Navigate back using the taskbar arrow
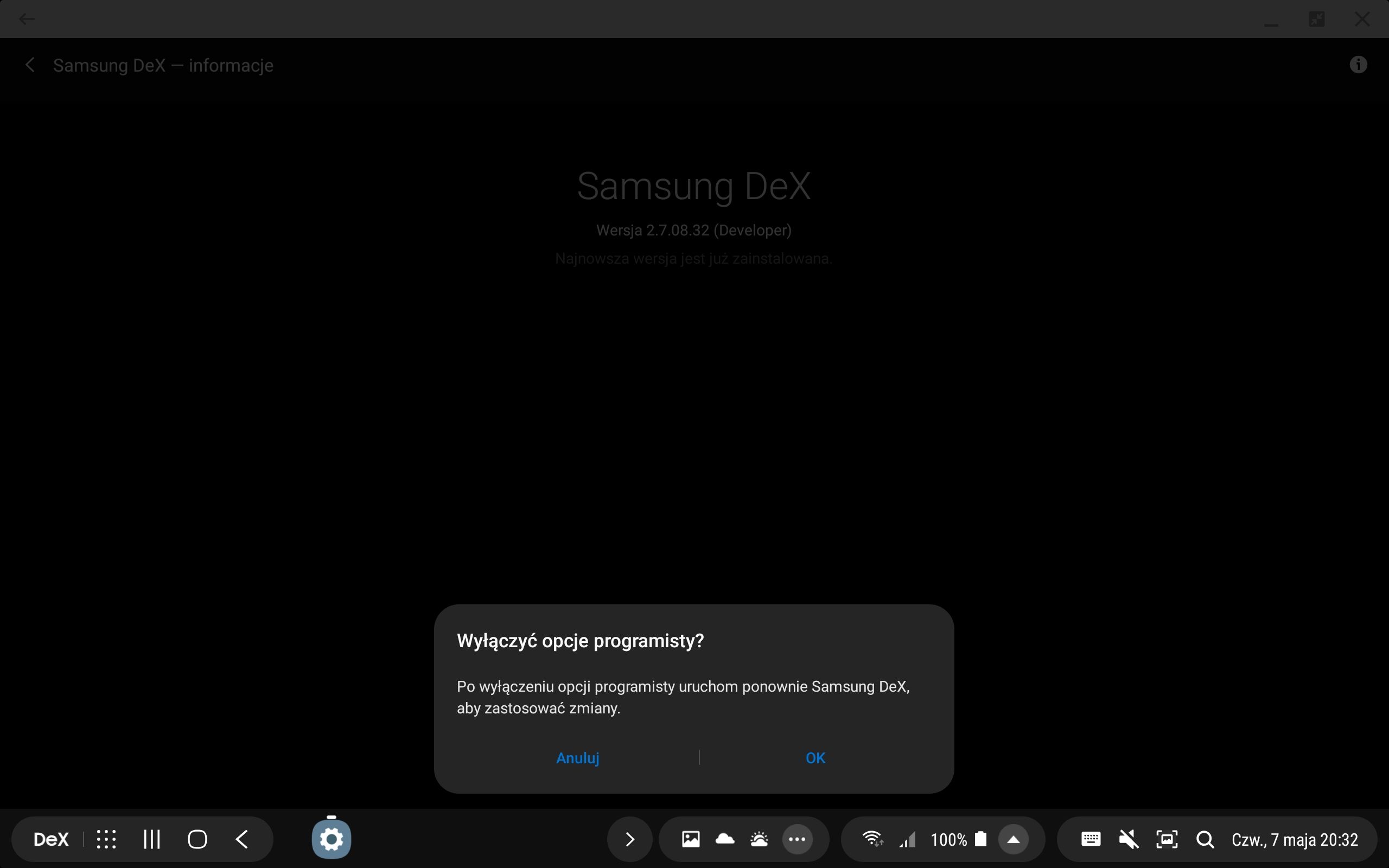Viewport: 1389px width, 868px height. 241,839
